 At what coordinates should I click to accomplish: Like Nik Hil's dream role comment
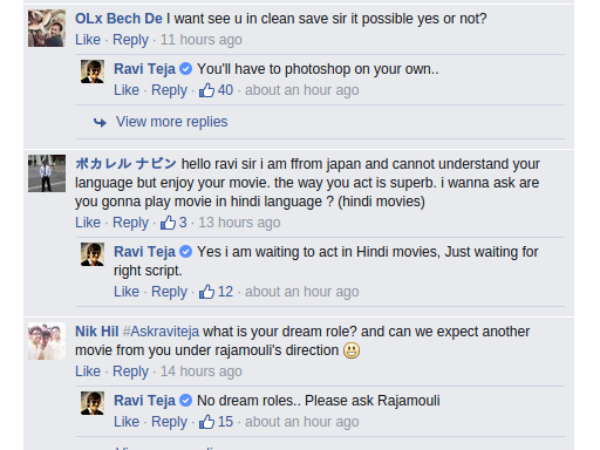pos(88,371)
